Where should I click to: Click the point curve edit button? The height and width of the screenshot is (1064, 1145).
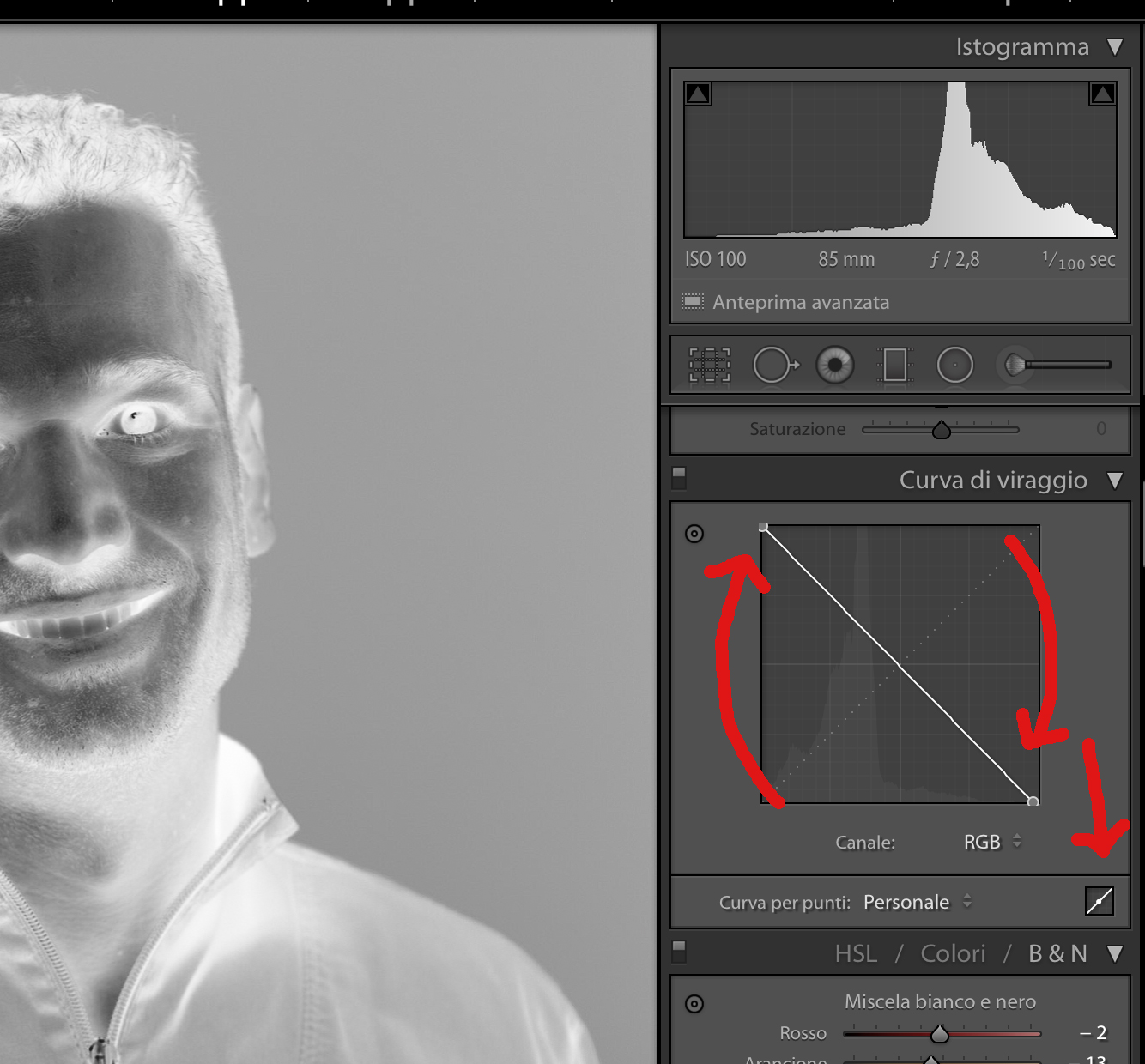[1099, 901]
